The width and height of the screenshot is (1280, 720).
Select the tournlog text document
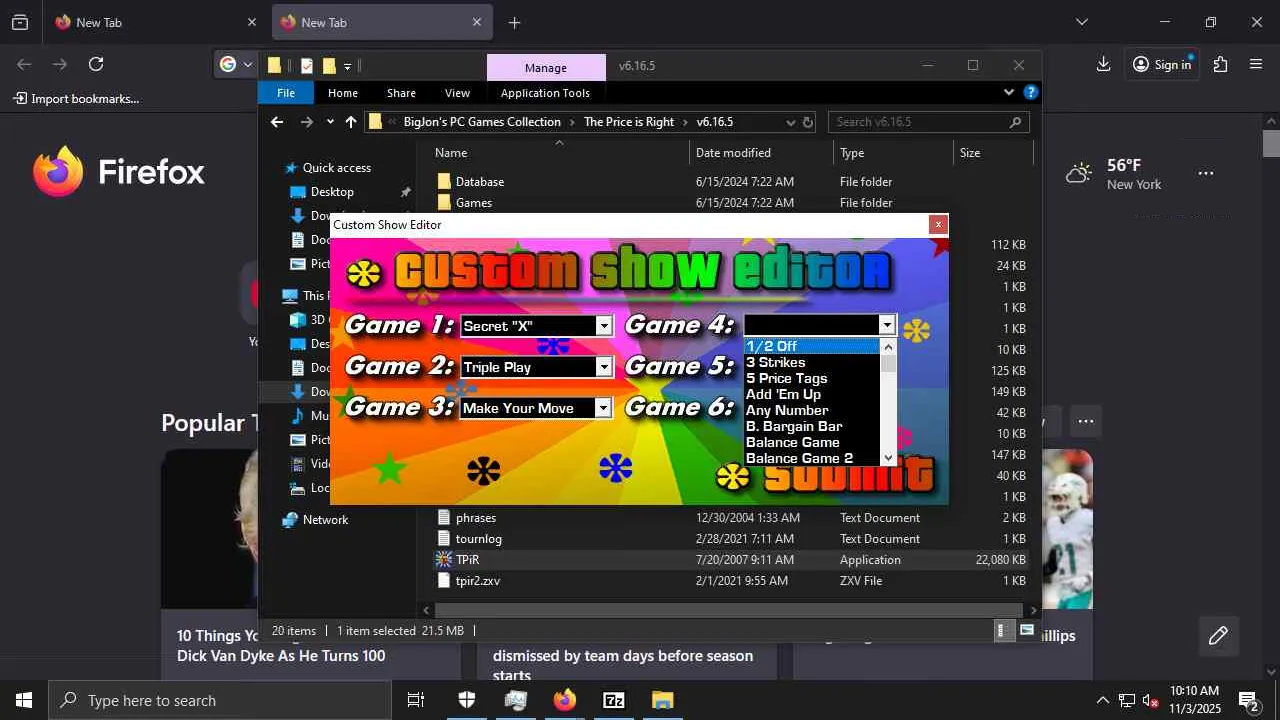[x=732, y=539]
